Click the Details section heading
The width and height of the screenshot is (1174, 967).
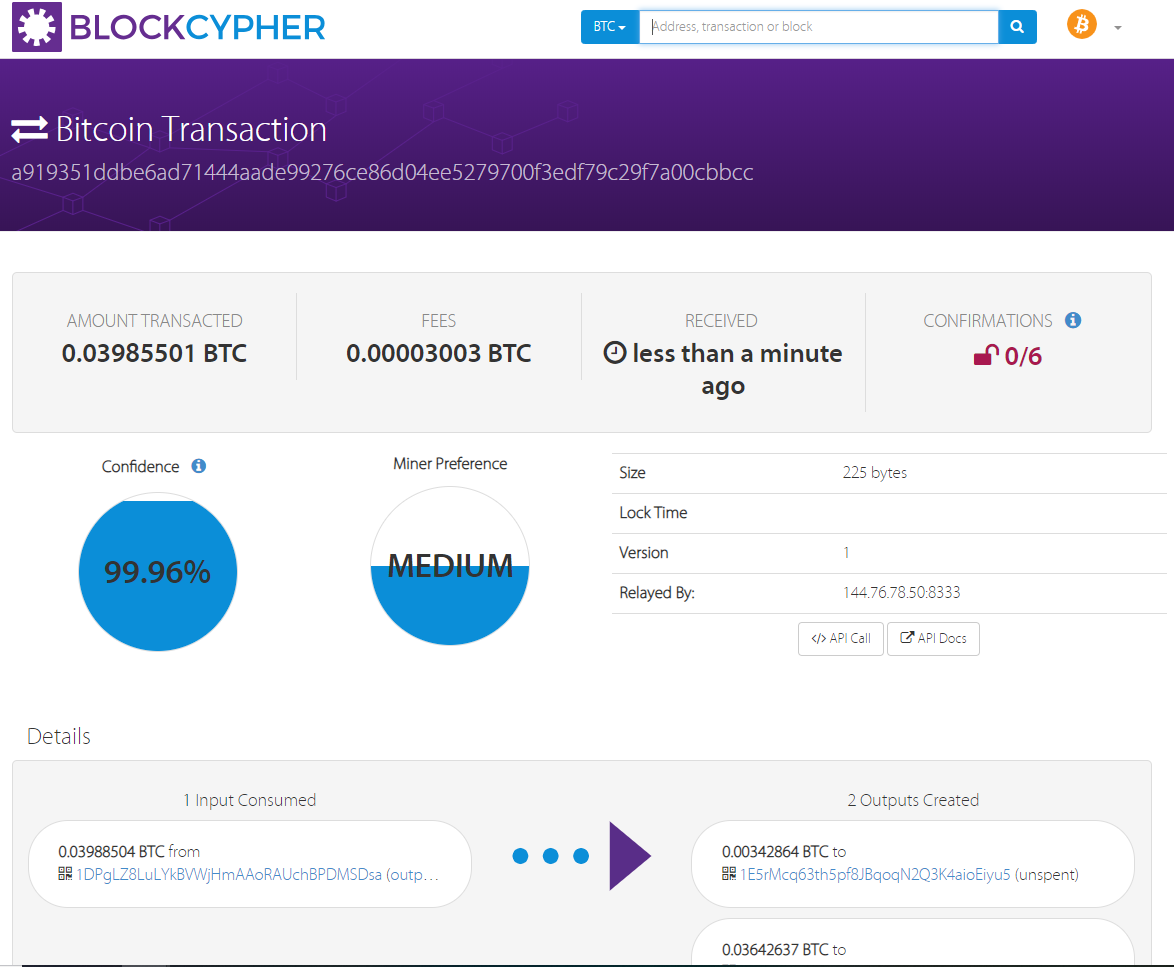[x=58, y=736]
